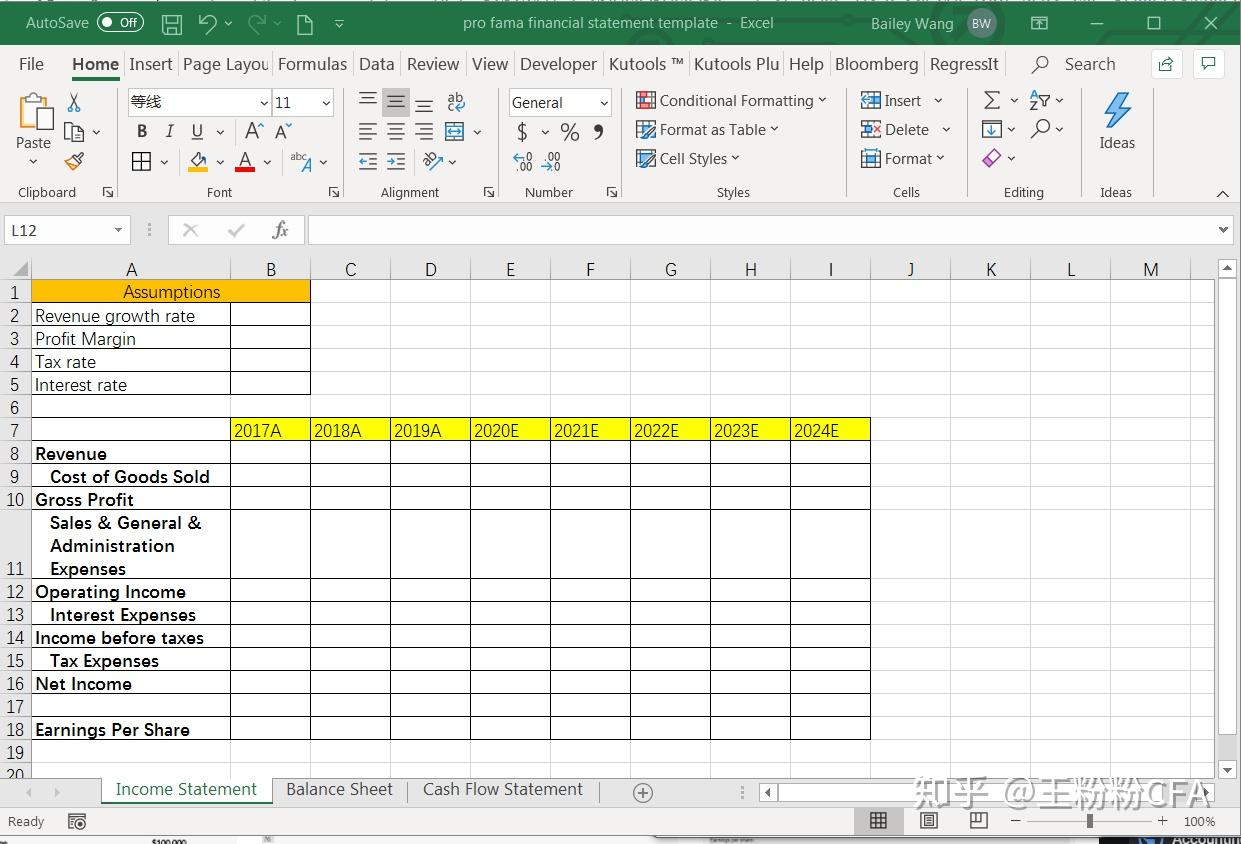Open the General number format dropdown
Screen dimensions: 1241x844
coord(604,103)
